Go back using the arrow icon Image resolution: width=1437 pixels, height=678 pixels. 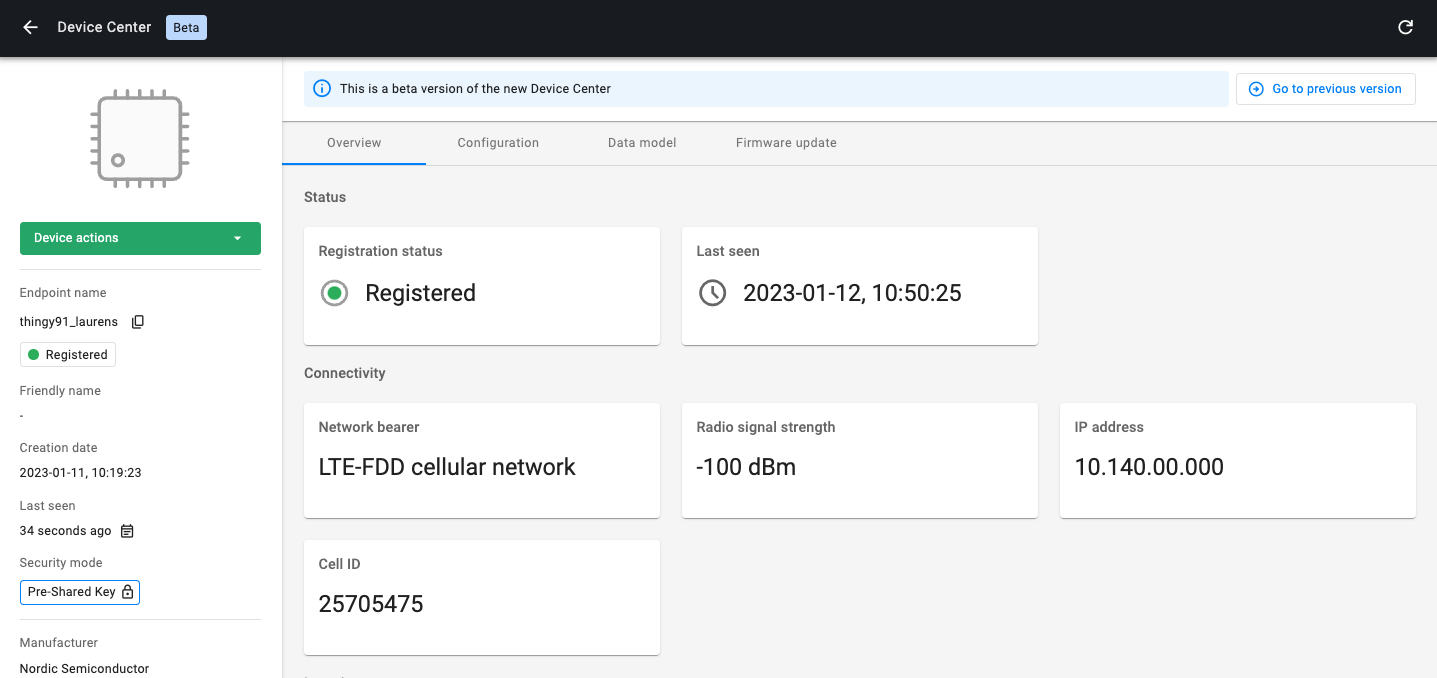pyautogui.click(x=30, y=28)
